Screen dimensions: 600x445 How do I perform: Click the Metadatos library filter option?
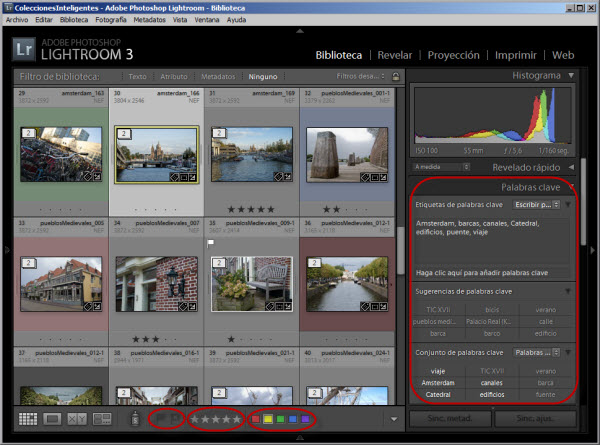[x=218, y=77]
